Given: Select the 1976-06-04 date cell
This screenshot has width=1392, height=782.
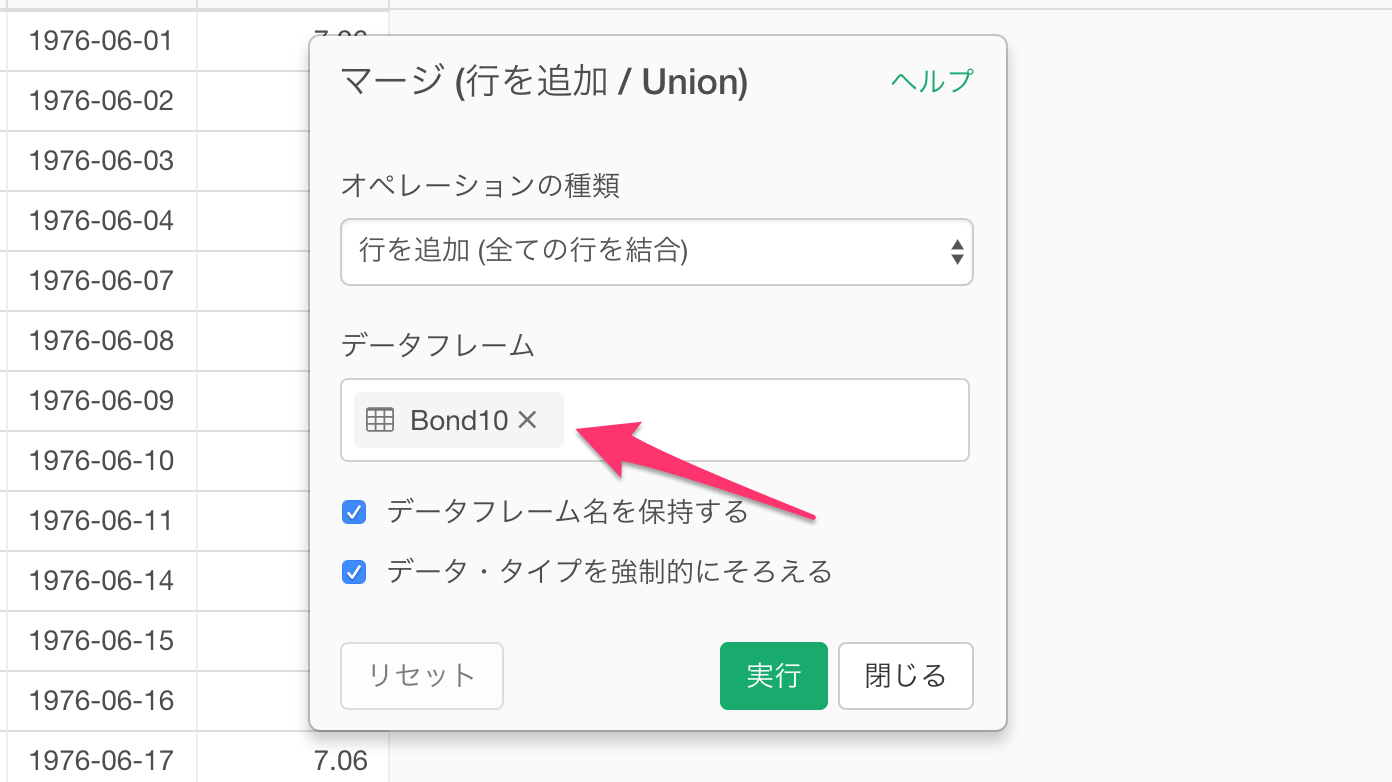Looking at the screenshot, I should 102,221.
